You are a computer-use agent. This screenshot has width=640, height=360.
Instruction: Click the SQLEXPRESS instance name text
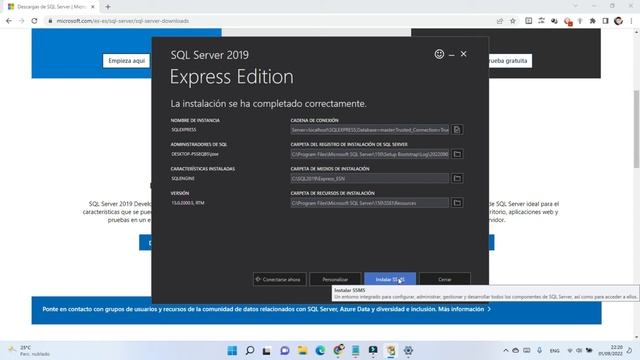184,129
